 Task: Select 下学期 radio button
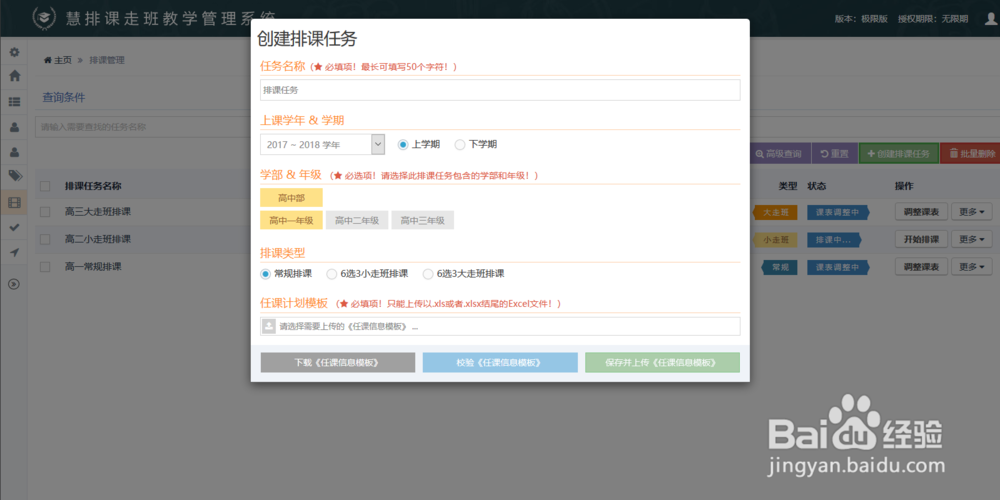pos(460,145)
